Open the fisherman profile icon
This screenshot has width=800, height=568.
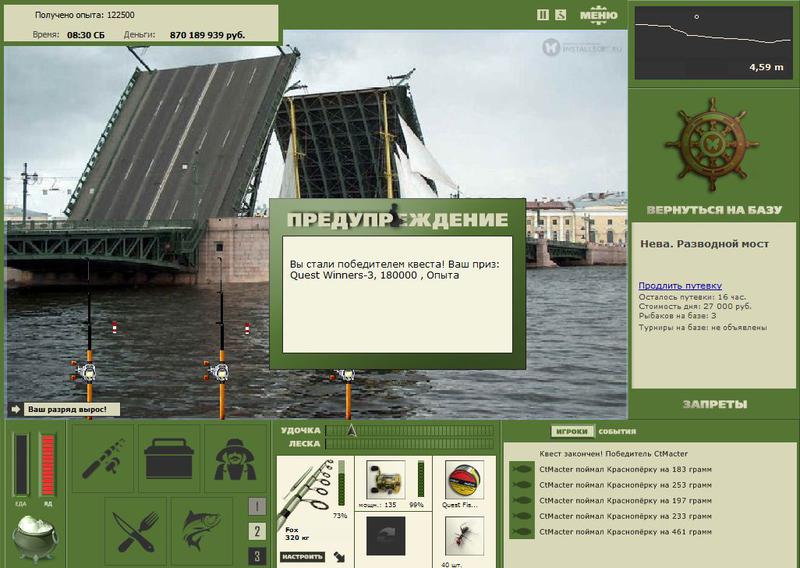pyautogui.click(x=235, y=458)
